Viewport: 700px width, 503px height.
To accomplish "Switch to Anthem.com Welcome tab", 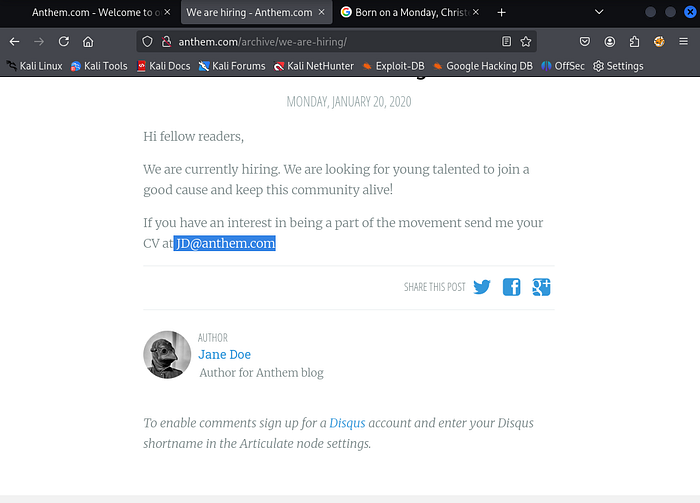I will (96, 12).
